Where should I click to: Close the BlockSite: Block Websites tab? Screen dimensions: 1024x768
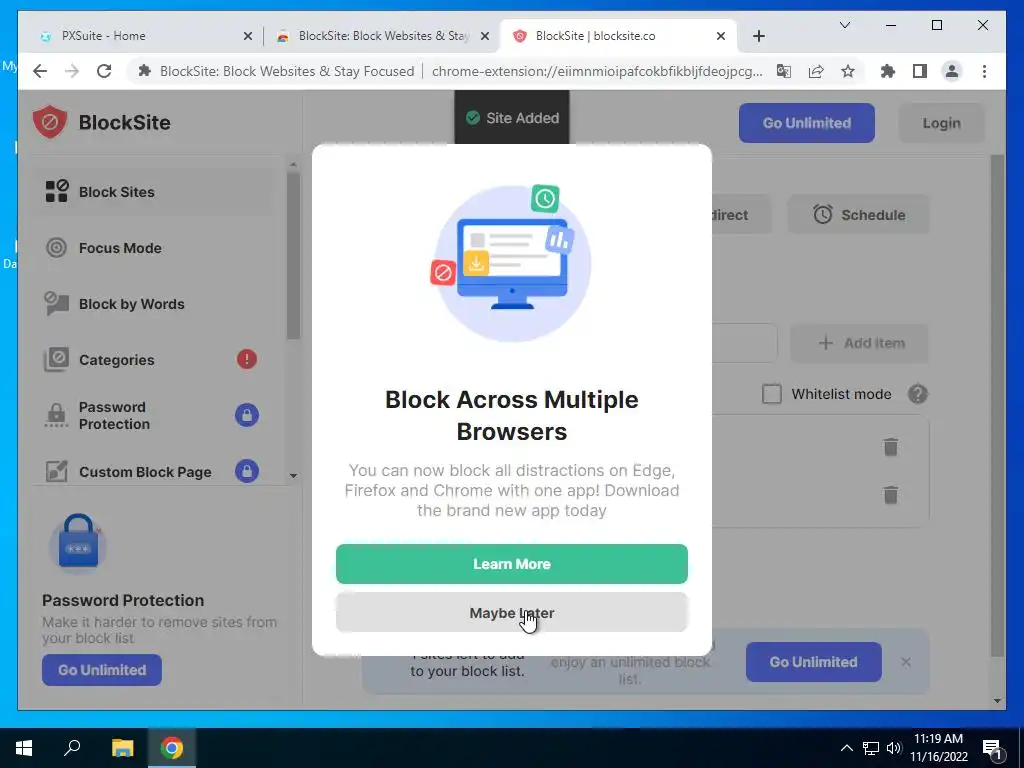point(485,36)
